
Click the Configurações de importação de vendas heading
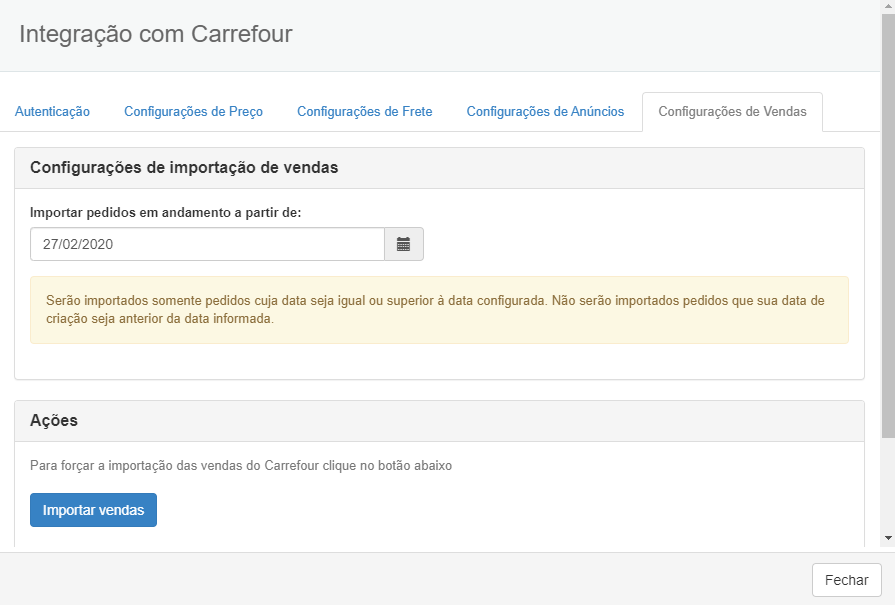pos(184,168)
